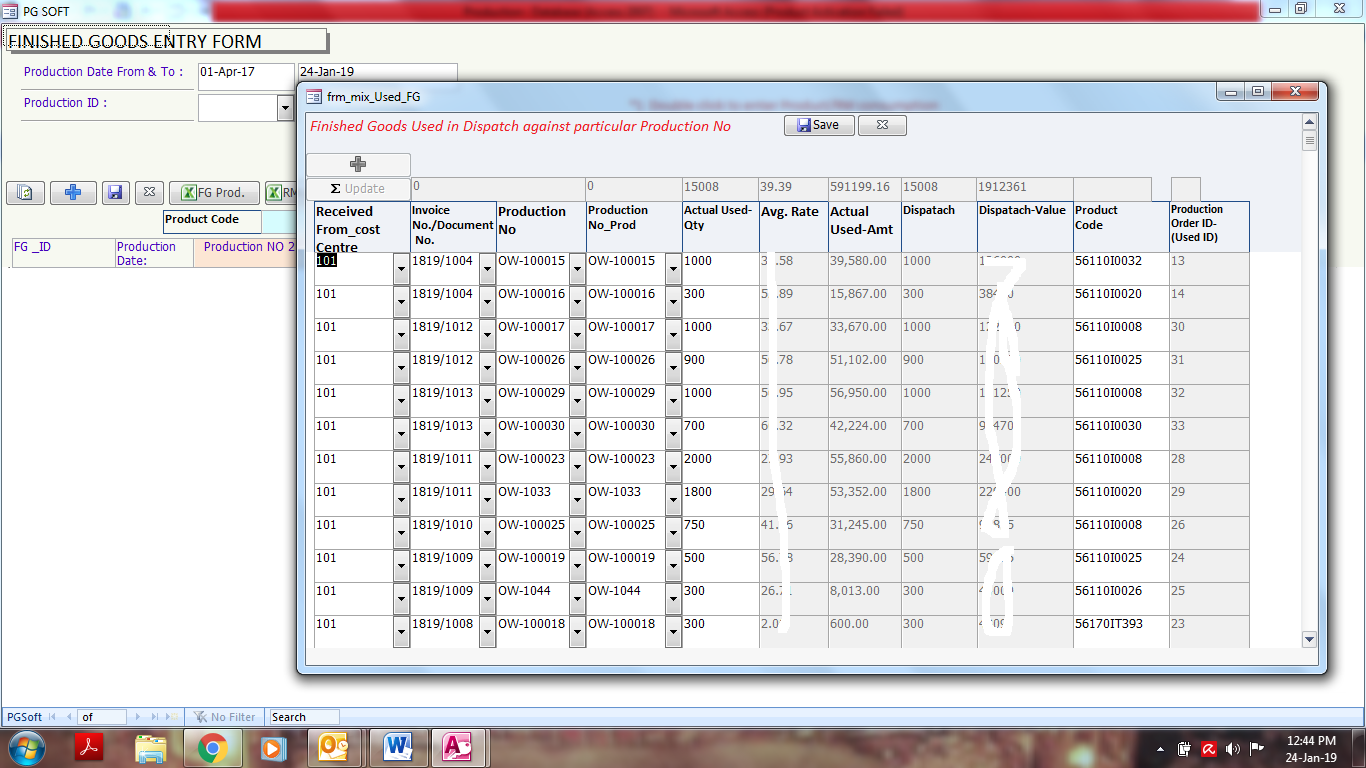Click the Search box in navigation bar
The width and height of the screenshot is (1366, 768).
pos(304,717)
